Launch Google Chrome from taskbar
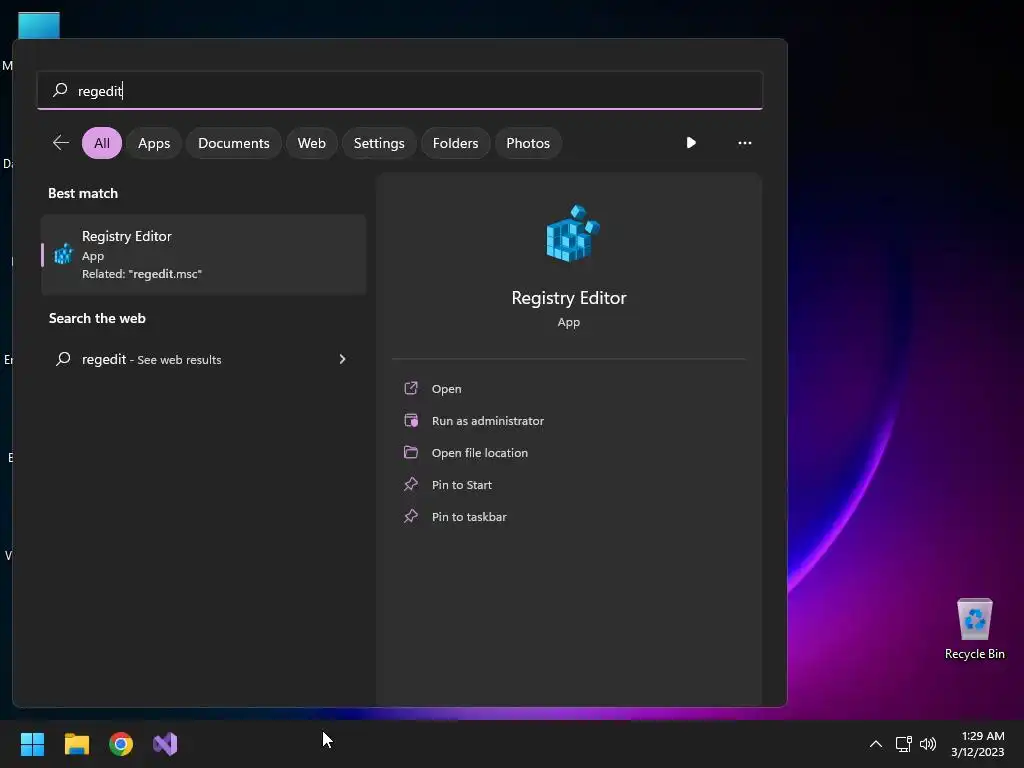Image resolution: width=1024 pixels, height=768 pixels. point(121,744)
